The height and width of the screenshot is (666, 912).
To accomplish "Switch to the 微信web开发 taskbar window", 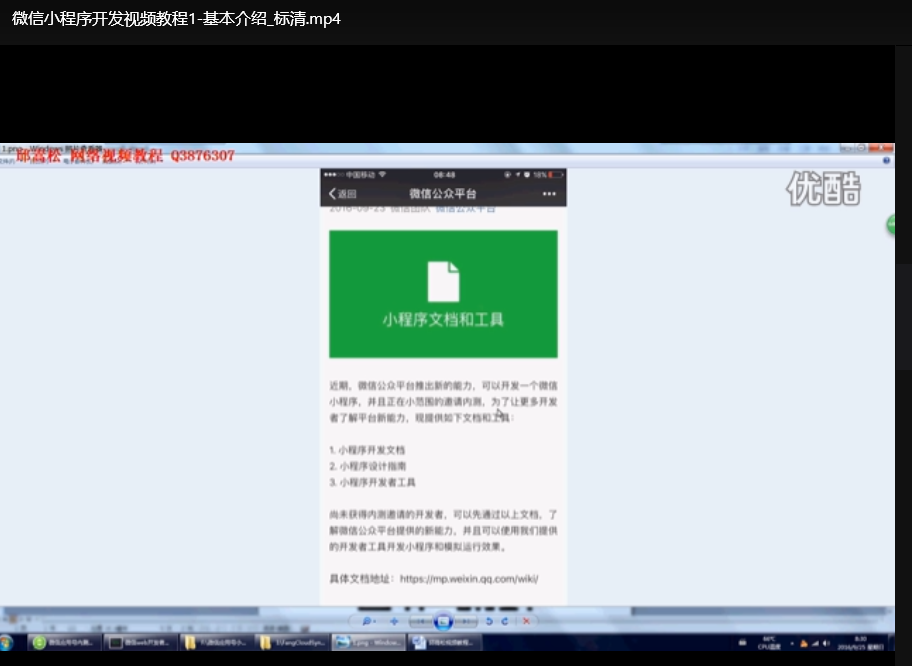I will tap(141, 643).
